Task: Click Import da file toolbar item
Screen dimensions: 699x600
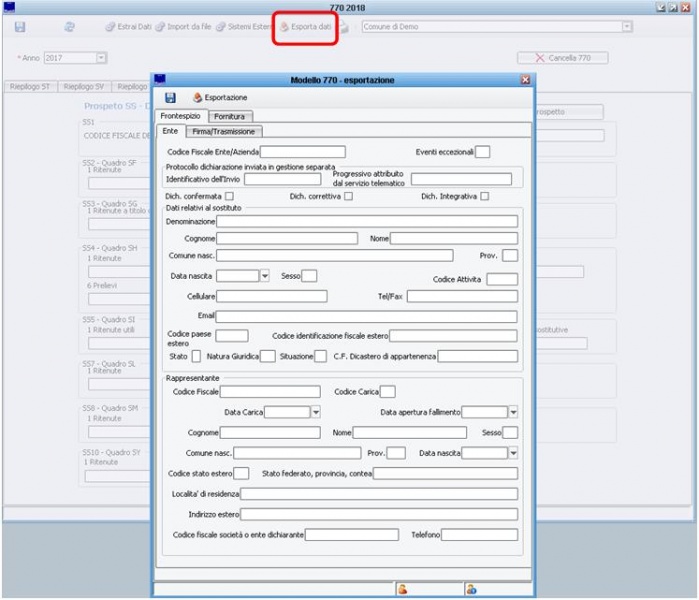Action: (183, 27)
